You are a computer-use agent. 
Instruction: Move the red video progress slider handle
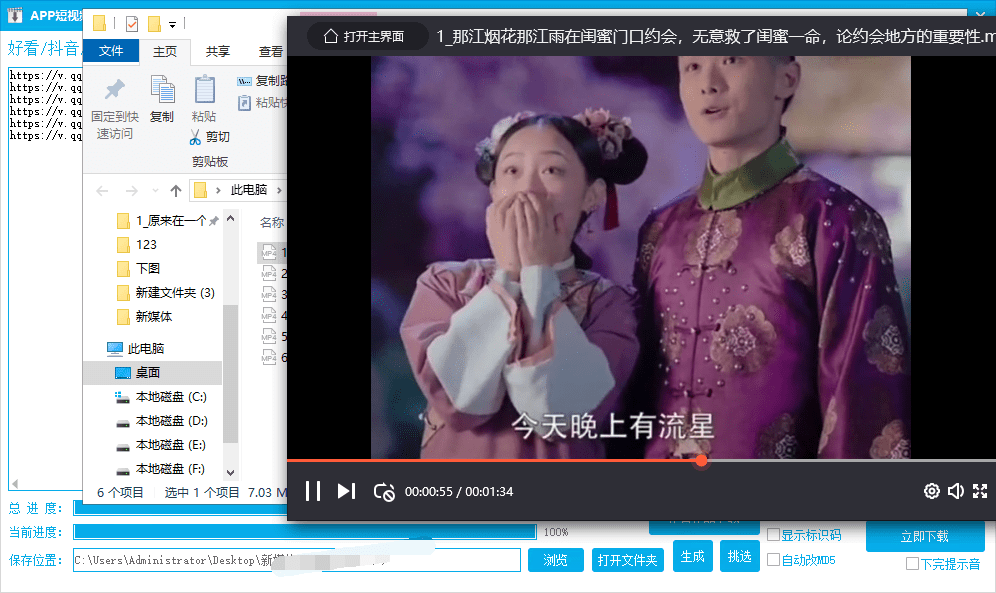click(701, 460)
